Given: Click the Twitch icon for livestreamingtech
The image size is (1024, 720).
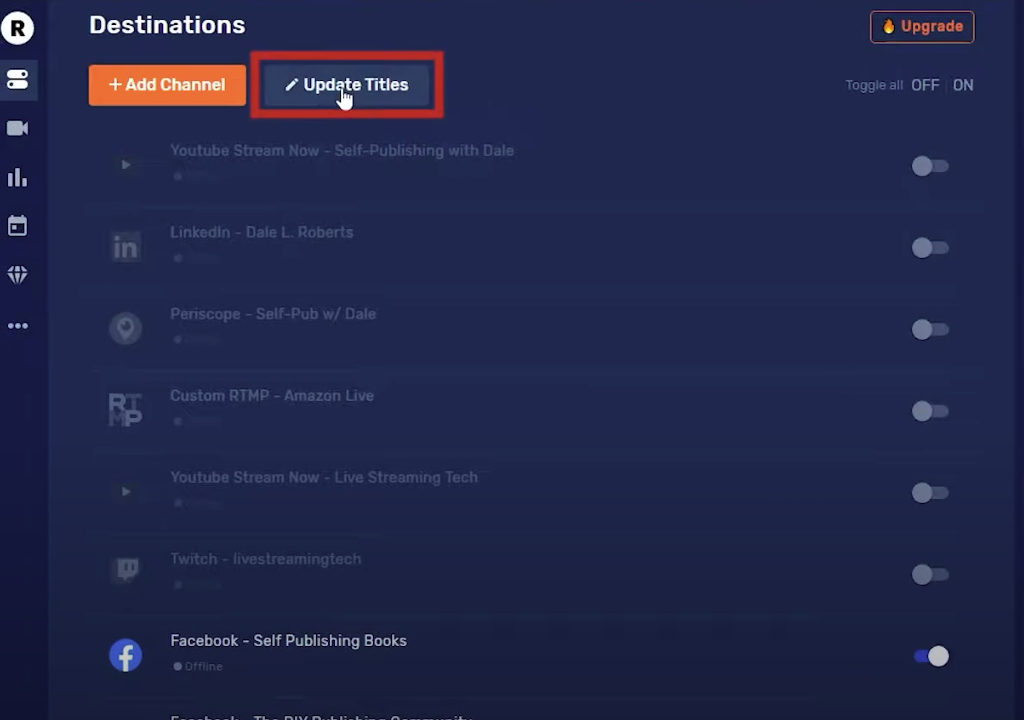Looking at the screenshot, I should click(125, 569).
